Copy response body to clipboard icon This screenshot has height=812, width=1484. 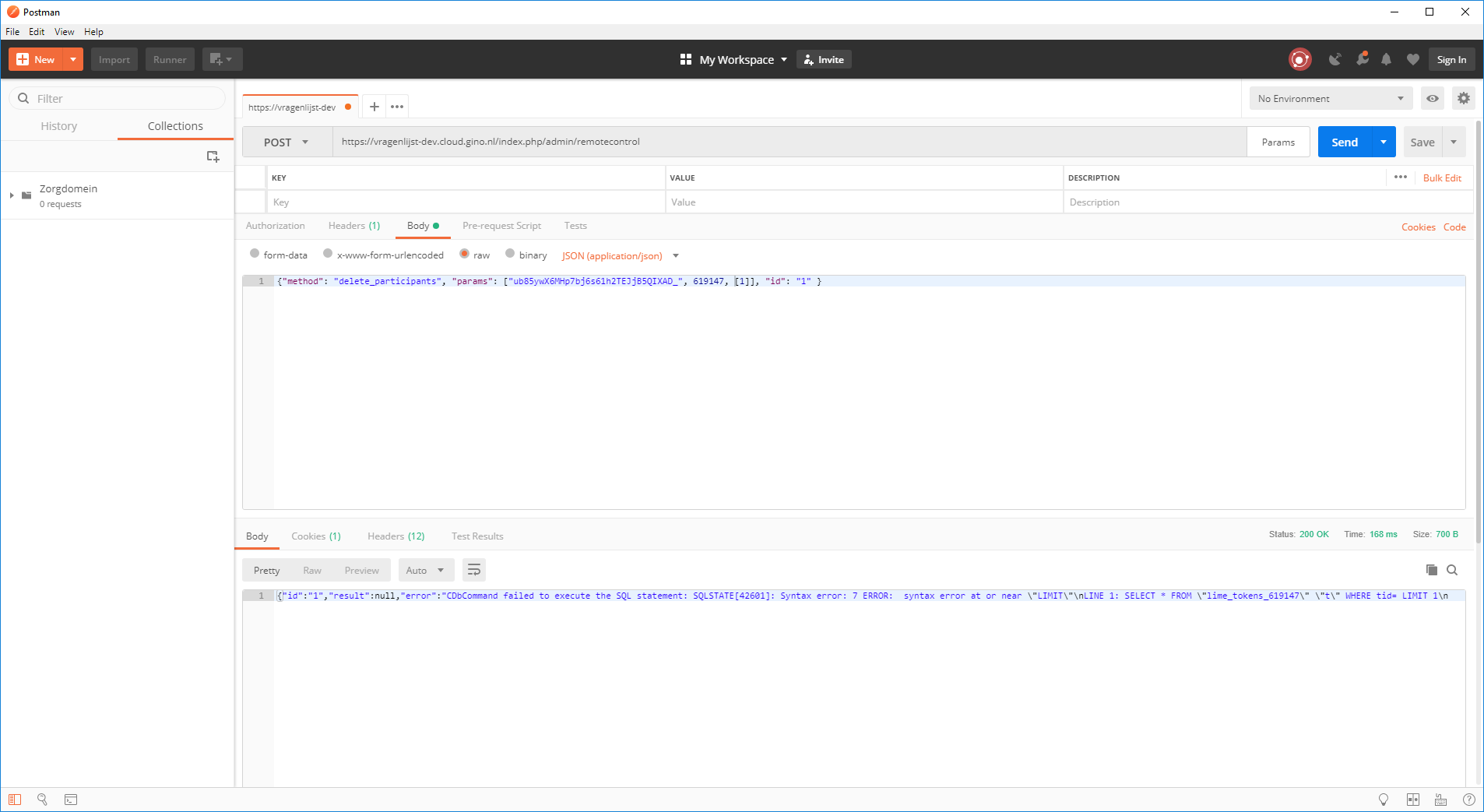click(1431, 570)
